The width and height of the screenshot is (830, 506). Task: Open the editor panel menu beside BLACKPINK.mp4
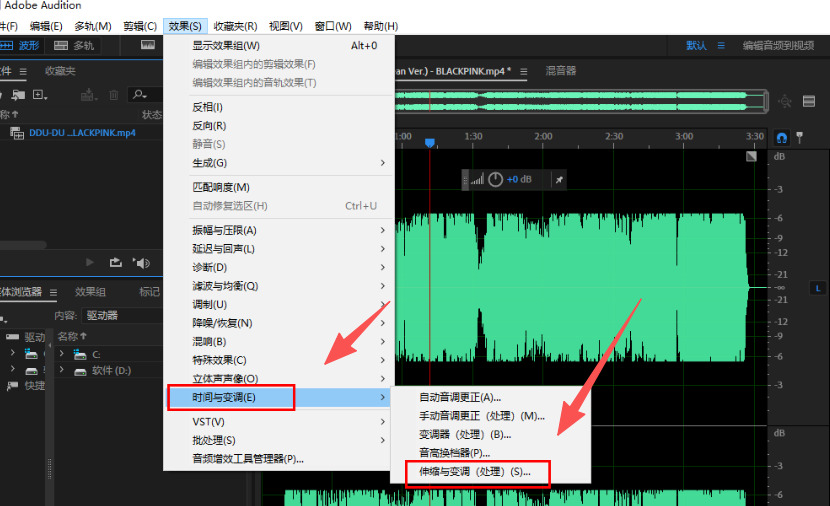[x=524, y=71]
